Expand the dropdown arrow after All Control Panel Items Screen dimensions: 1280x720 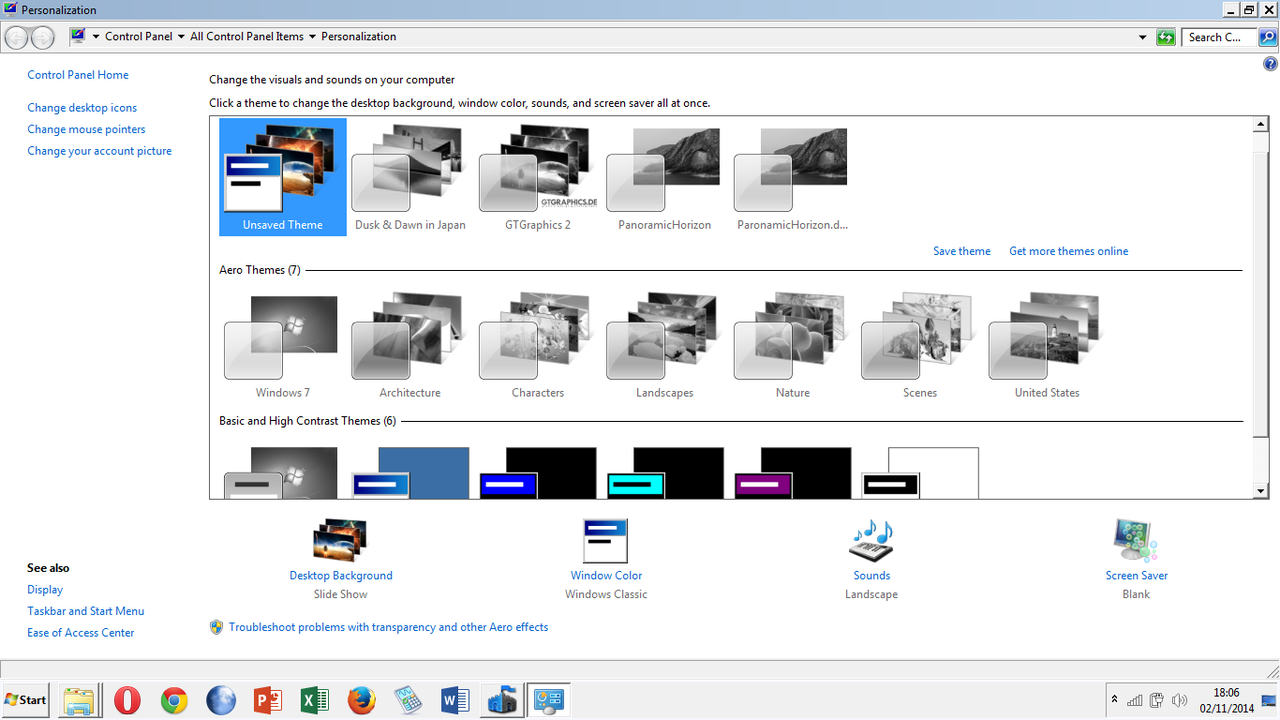312,37
